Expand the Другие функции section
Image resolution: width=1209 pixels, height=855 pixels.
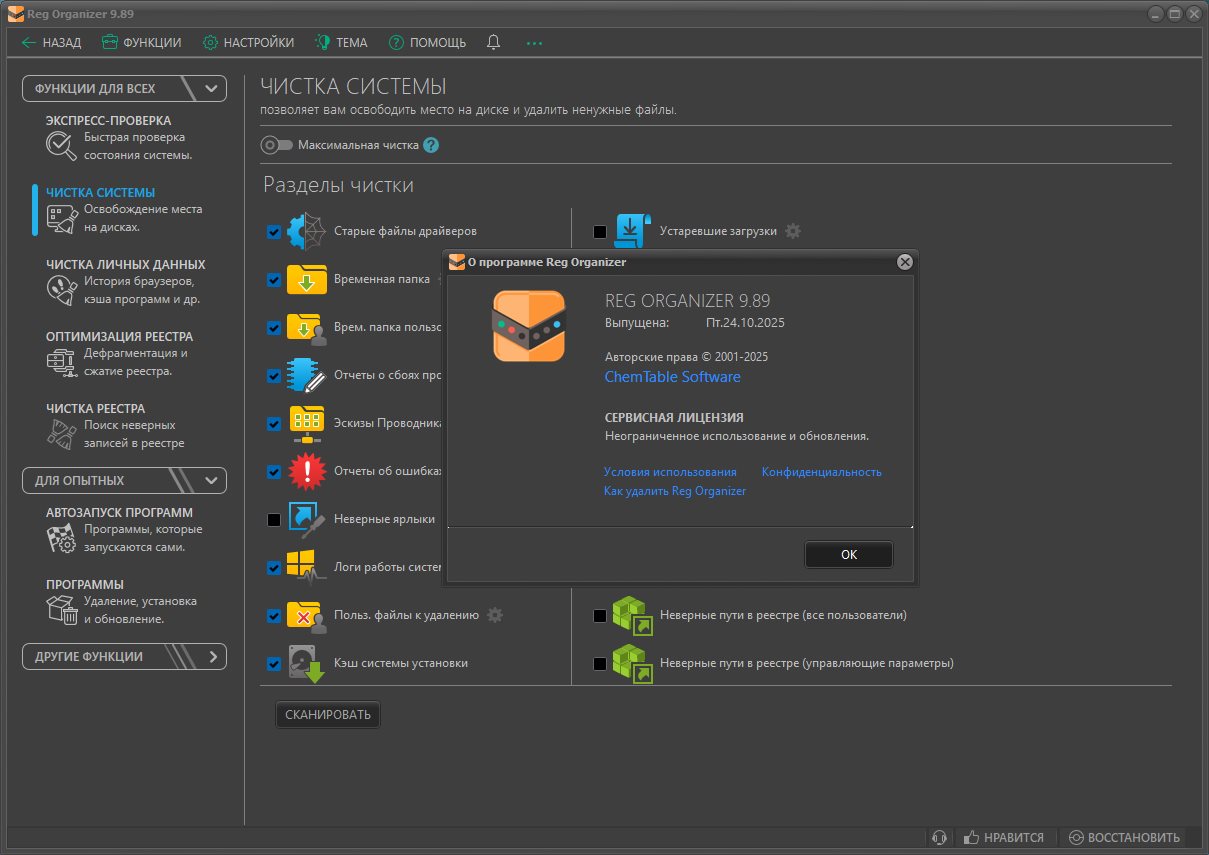click(212, 657)
